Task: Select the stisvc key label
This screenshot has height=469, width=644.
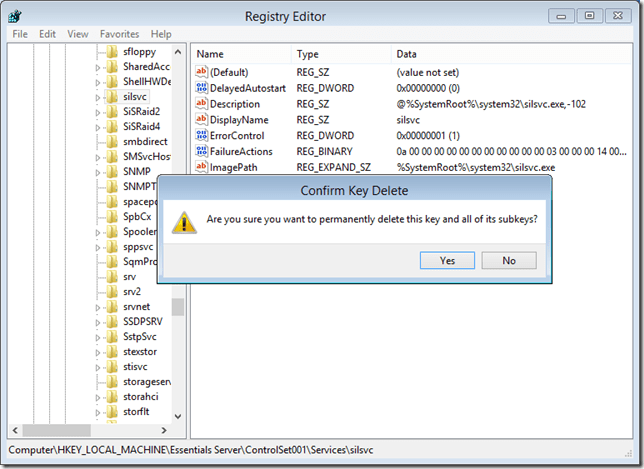Action: tap(135, 367)
